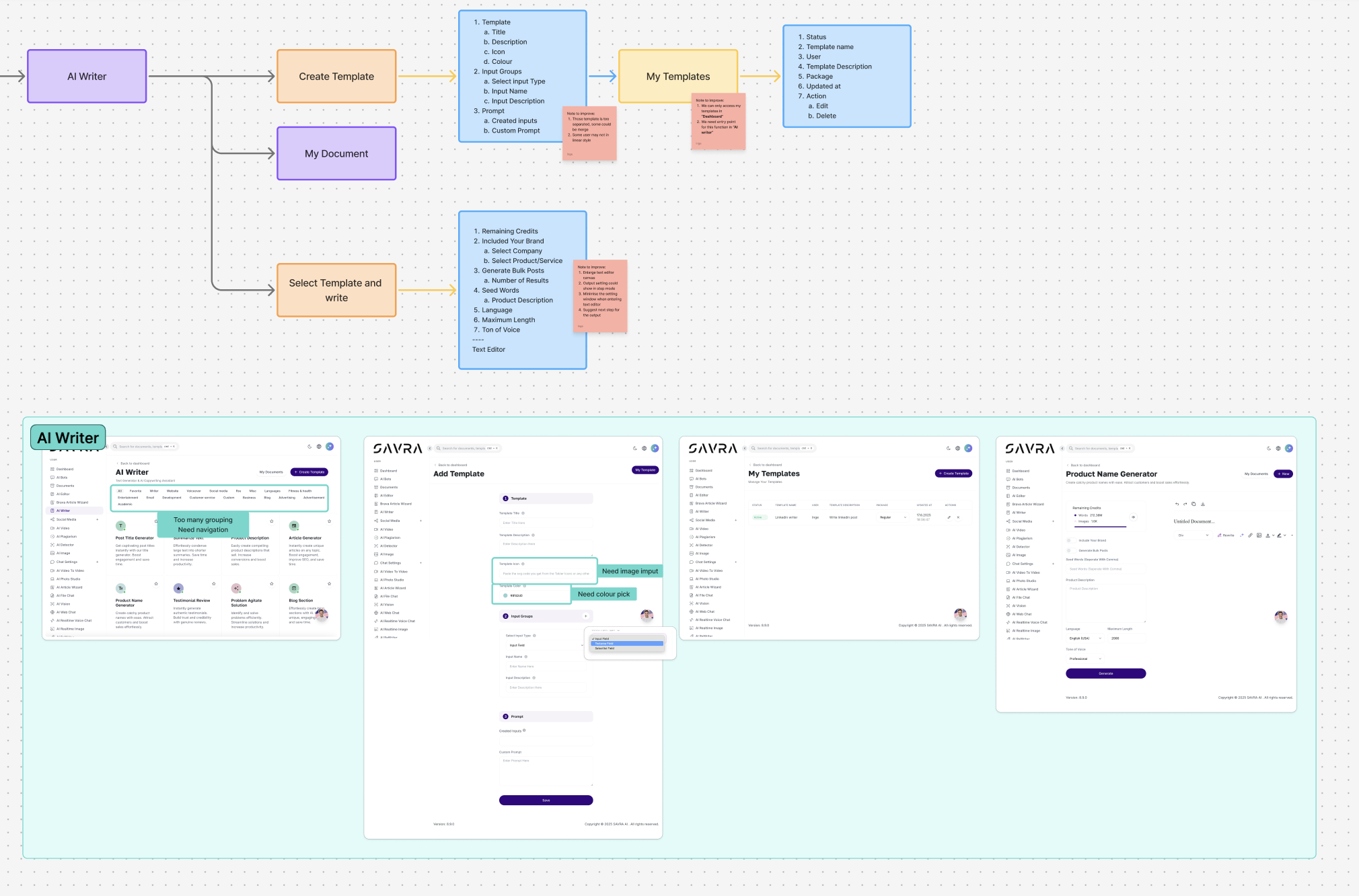Edit the Linkedin writer template pencil icon

949,517
